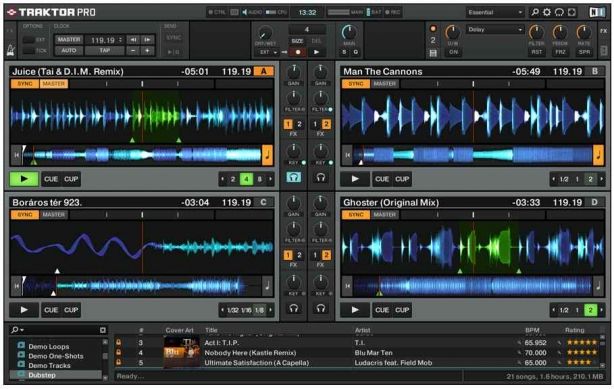Enable headphone cue for Deck A
The image size is (614, 389).
click(294, 177)
